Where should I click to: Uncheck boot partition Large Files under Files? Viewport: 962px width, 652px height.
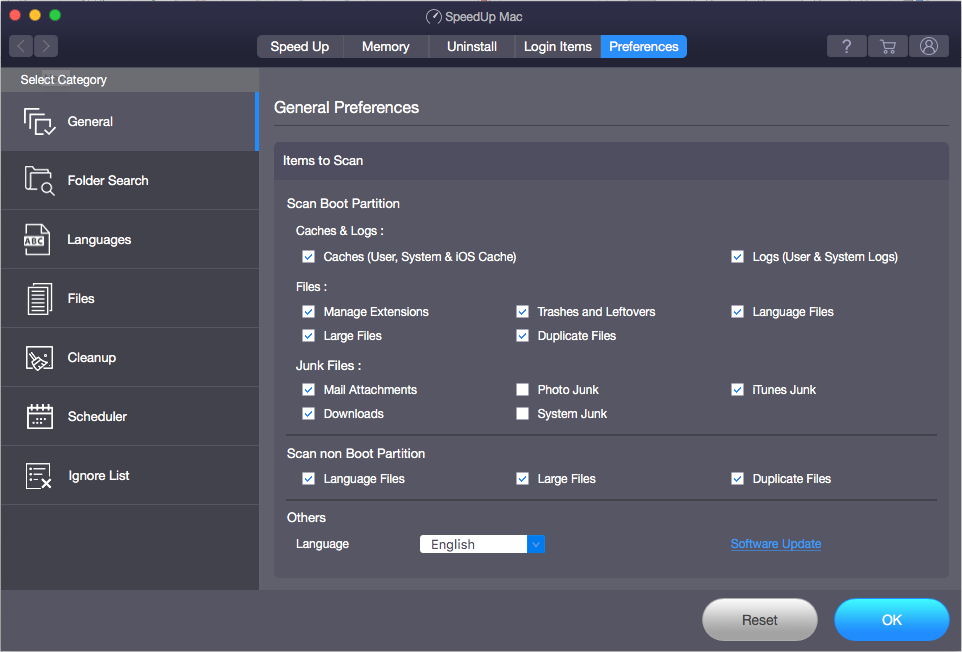[x=309, y=336]
